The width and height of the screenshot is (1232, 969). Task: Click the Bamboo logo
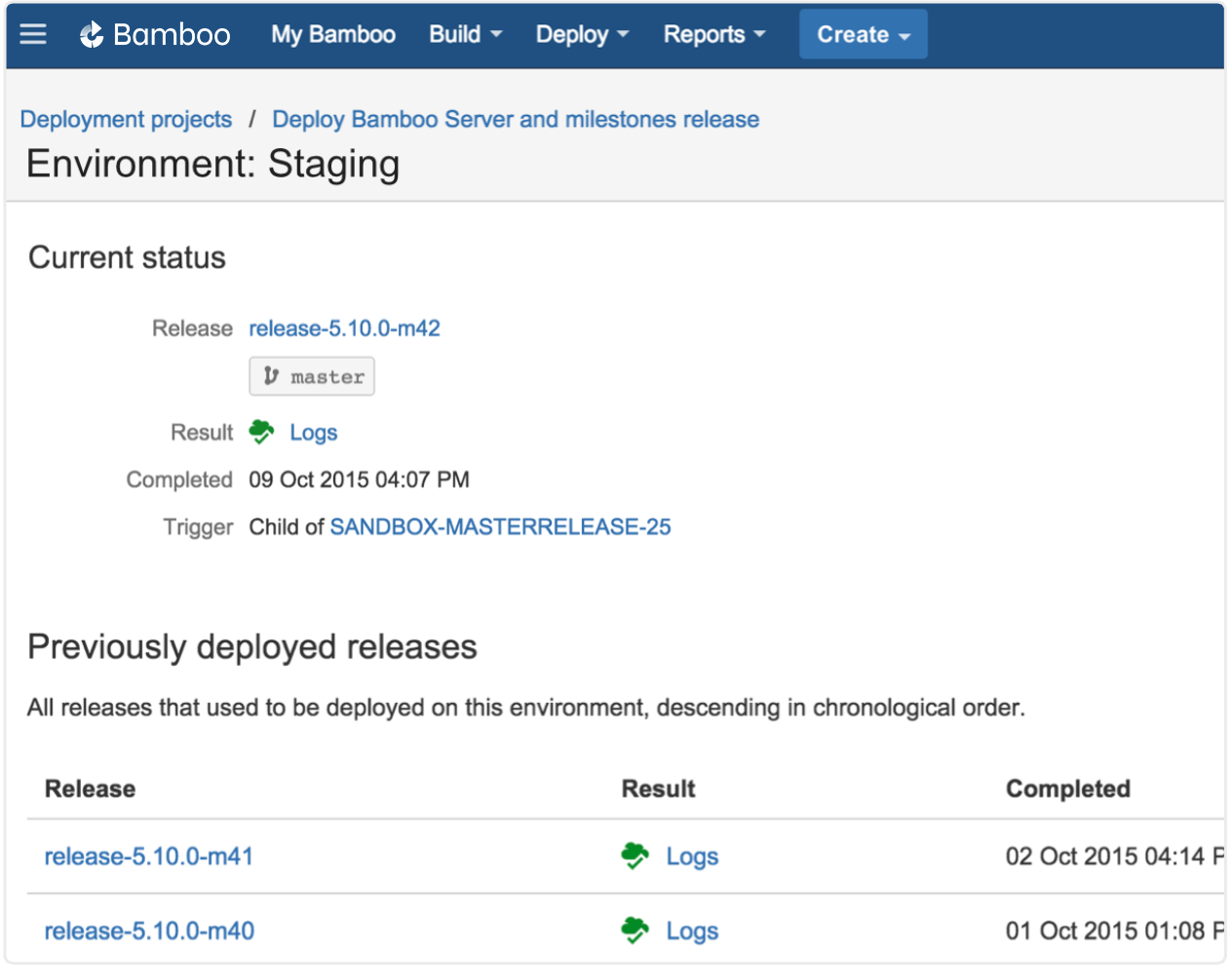[x=155, y=34]
